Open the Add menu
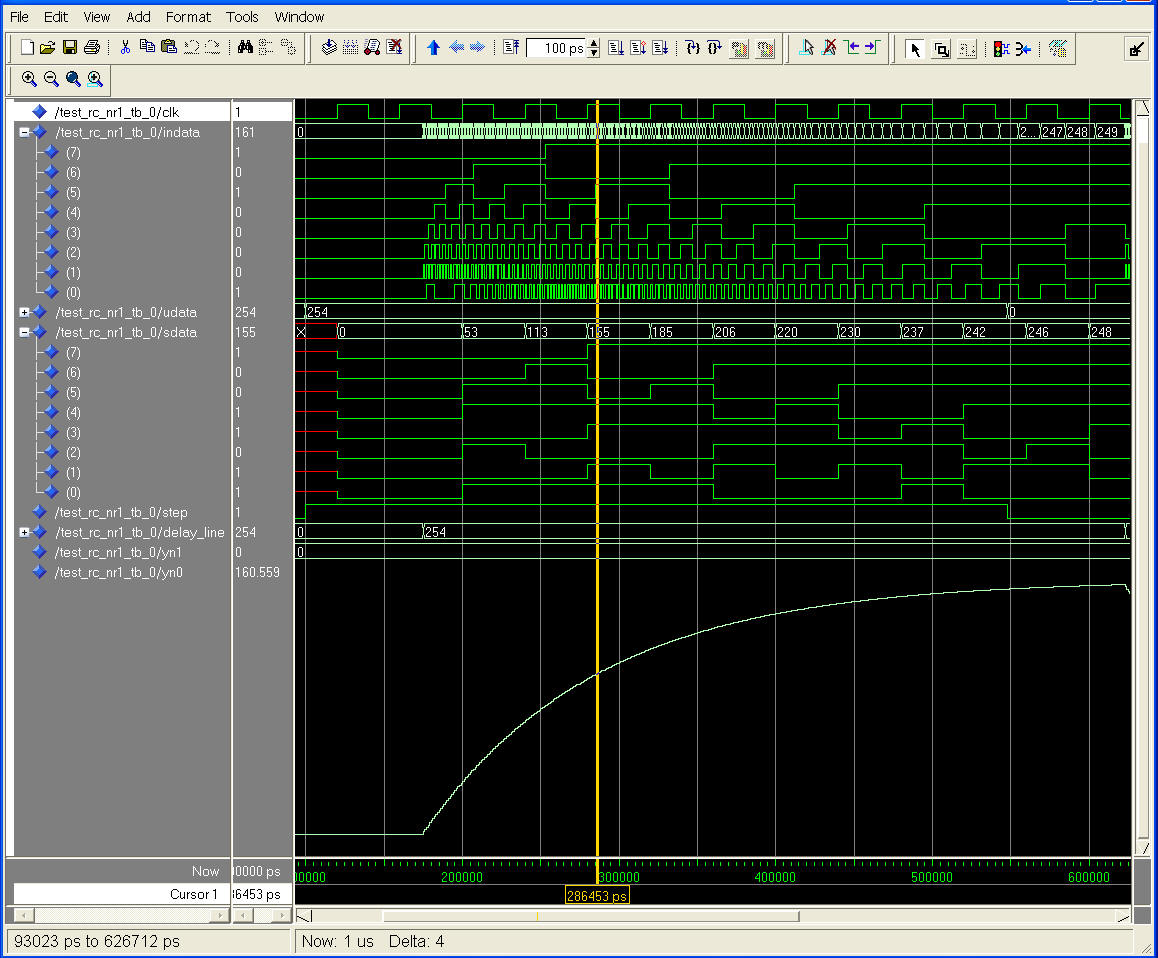The image size is (1158, 958). pyautogui.click(x=138, y=16)
